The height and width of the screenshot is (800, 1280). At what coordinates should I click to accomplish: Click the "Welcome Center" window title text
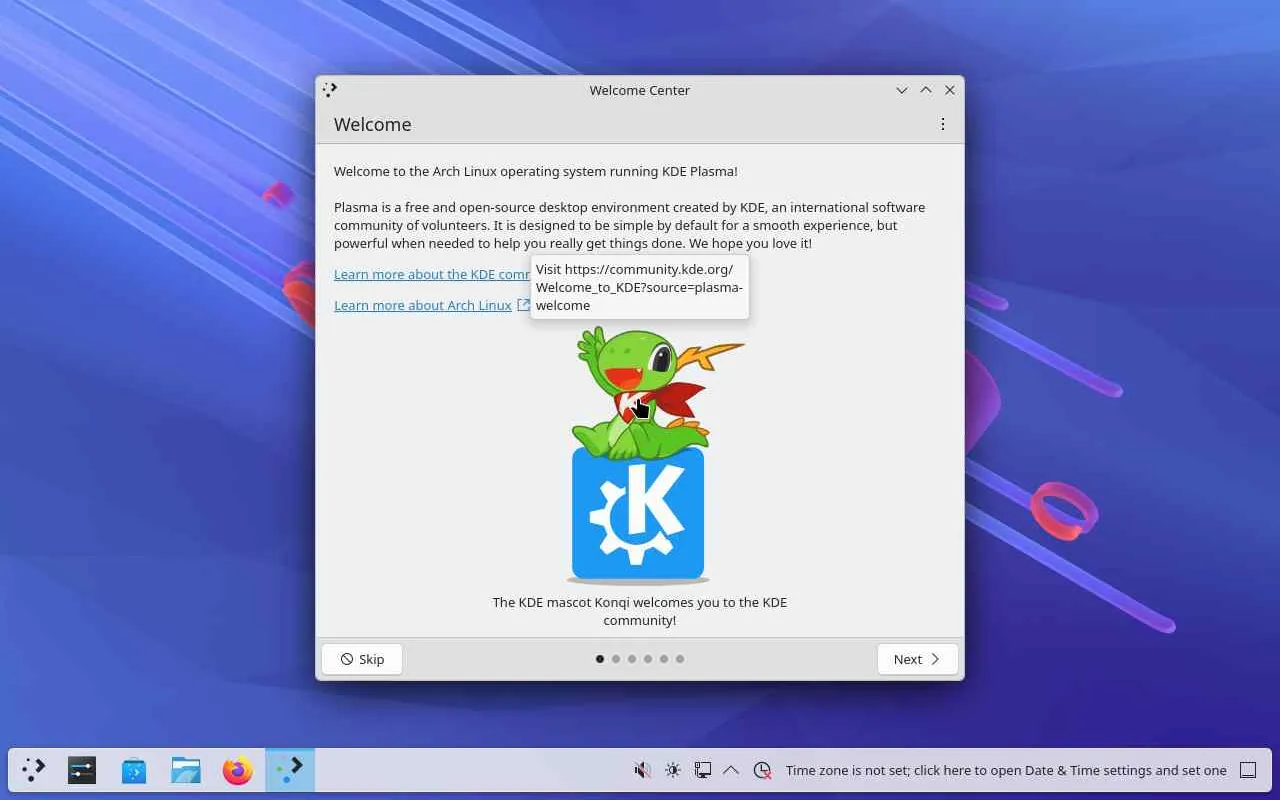pos(640,90)
